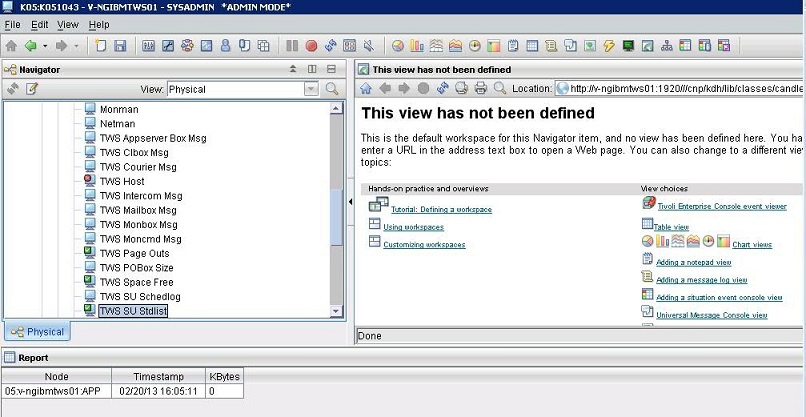
Task: Add an area chart view from toolbar
Action: (455, 46)
